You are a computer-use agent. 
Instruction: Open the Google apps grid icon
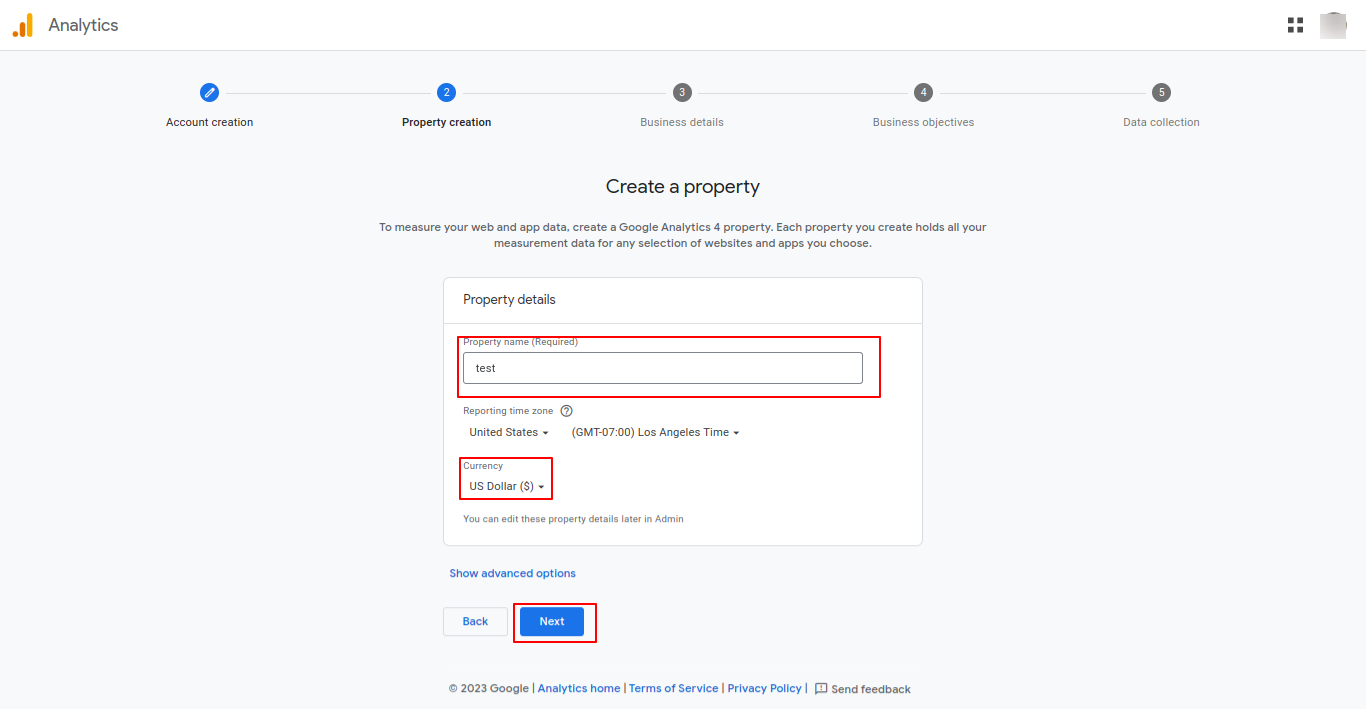point(1295,26)
